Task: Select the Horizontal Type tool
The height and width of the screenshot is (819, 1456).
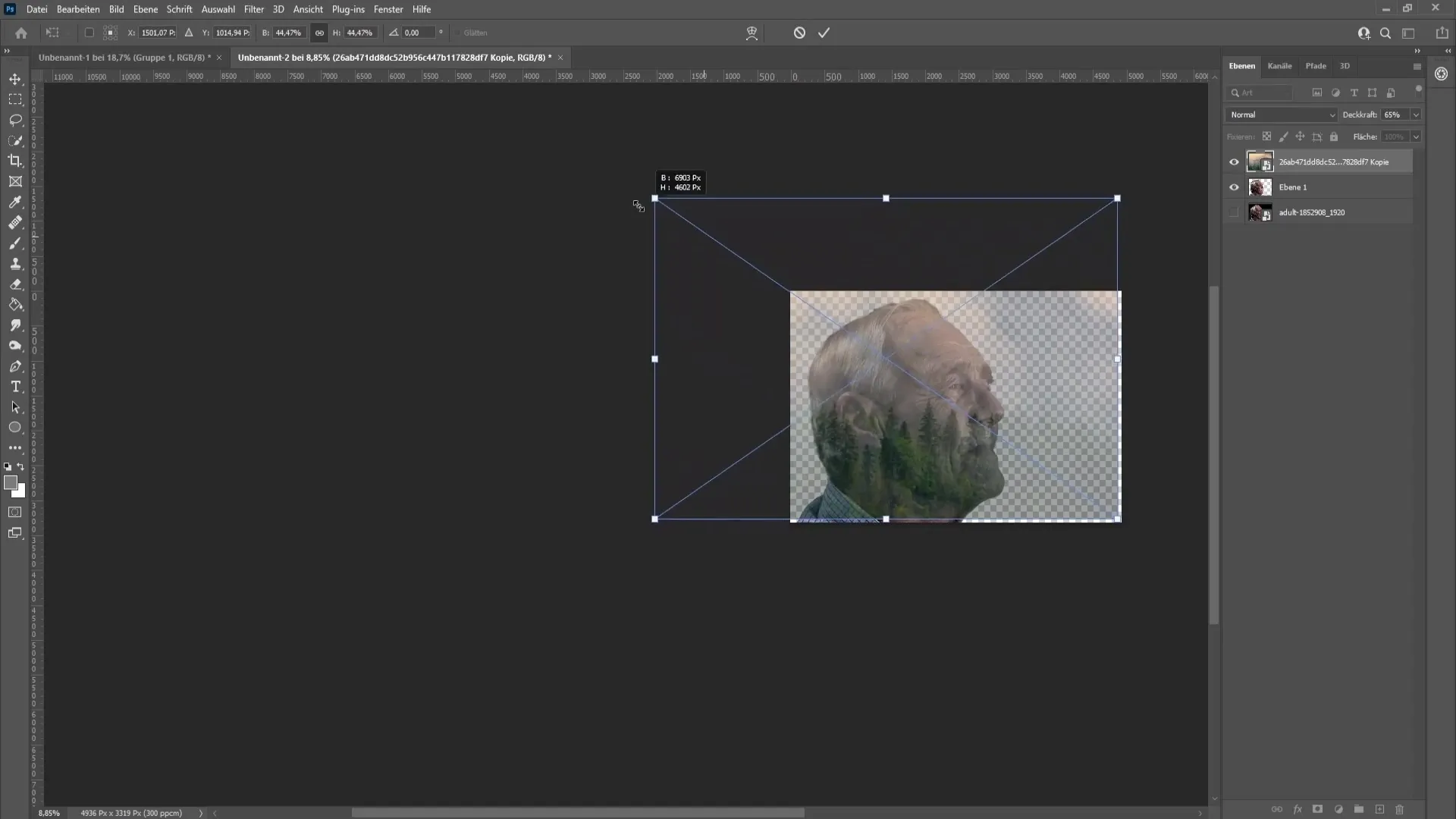Action: [x=15, y=387]
